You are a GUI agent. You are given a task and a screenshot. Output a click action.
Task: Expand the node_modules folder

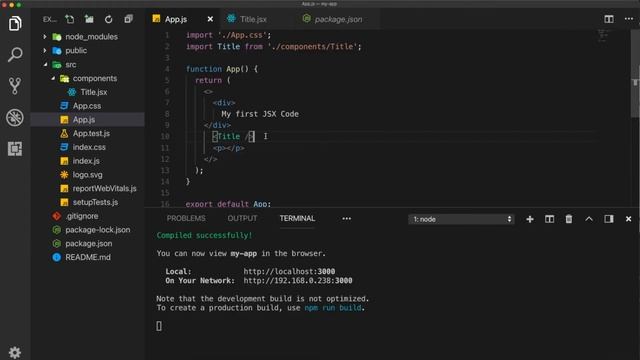coord(87,37)
